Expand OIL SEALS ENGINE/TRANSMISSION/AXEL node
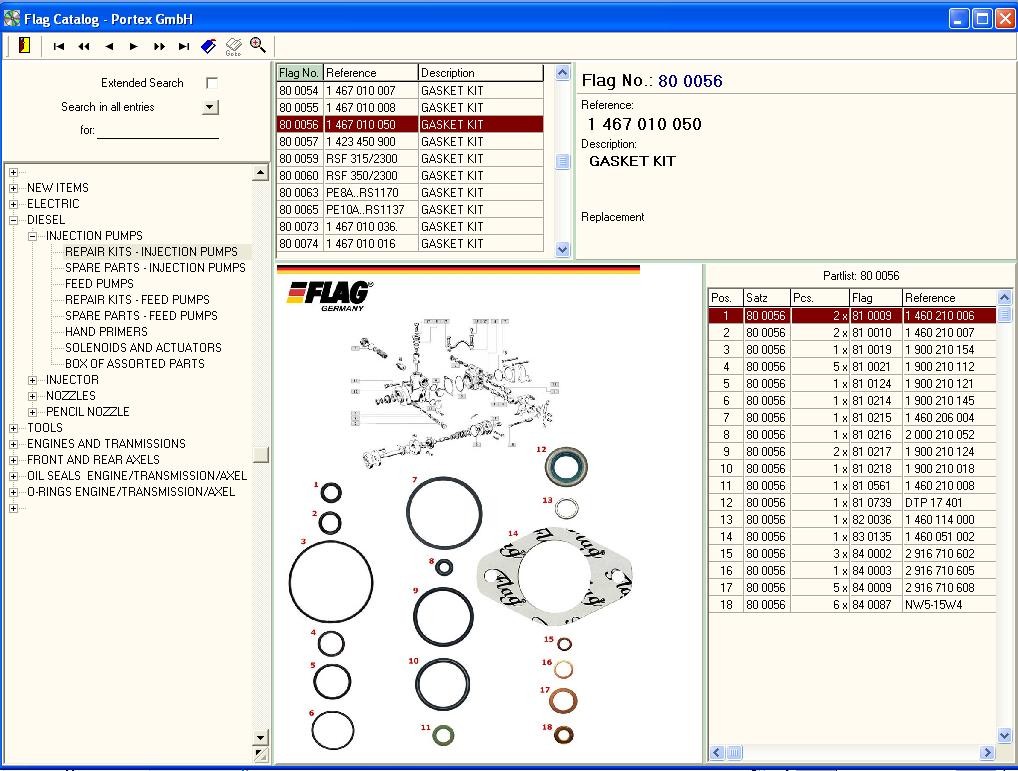The width and height of the screenshot is (1018, 771). [14, 476]
